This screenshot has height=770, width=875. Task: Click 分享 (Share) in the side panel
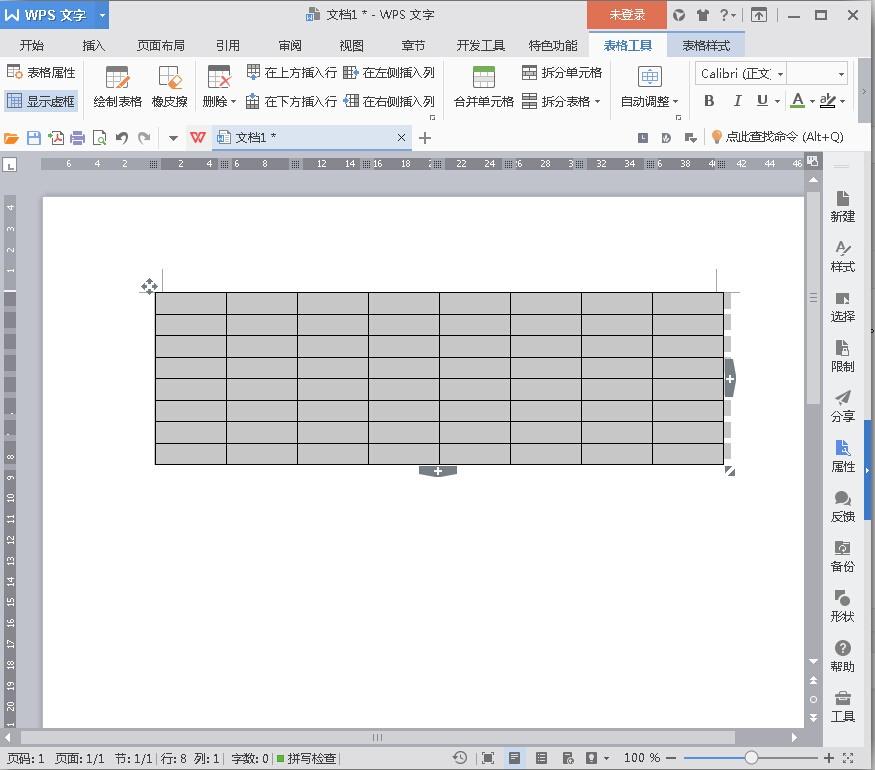(842, 407)
